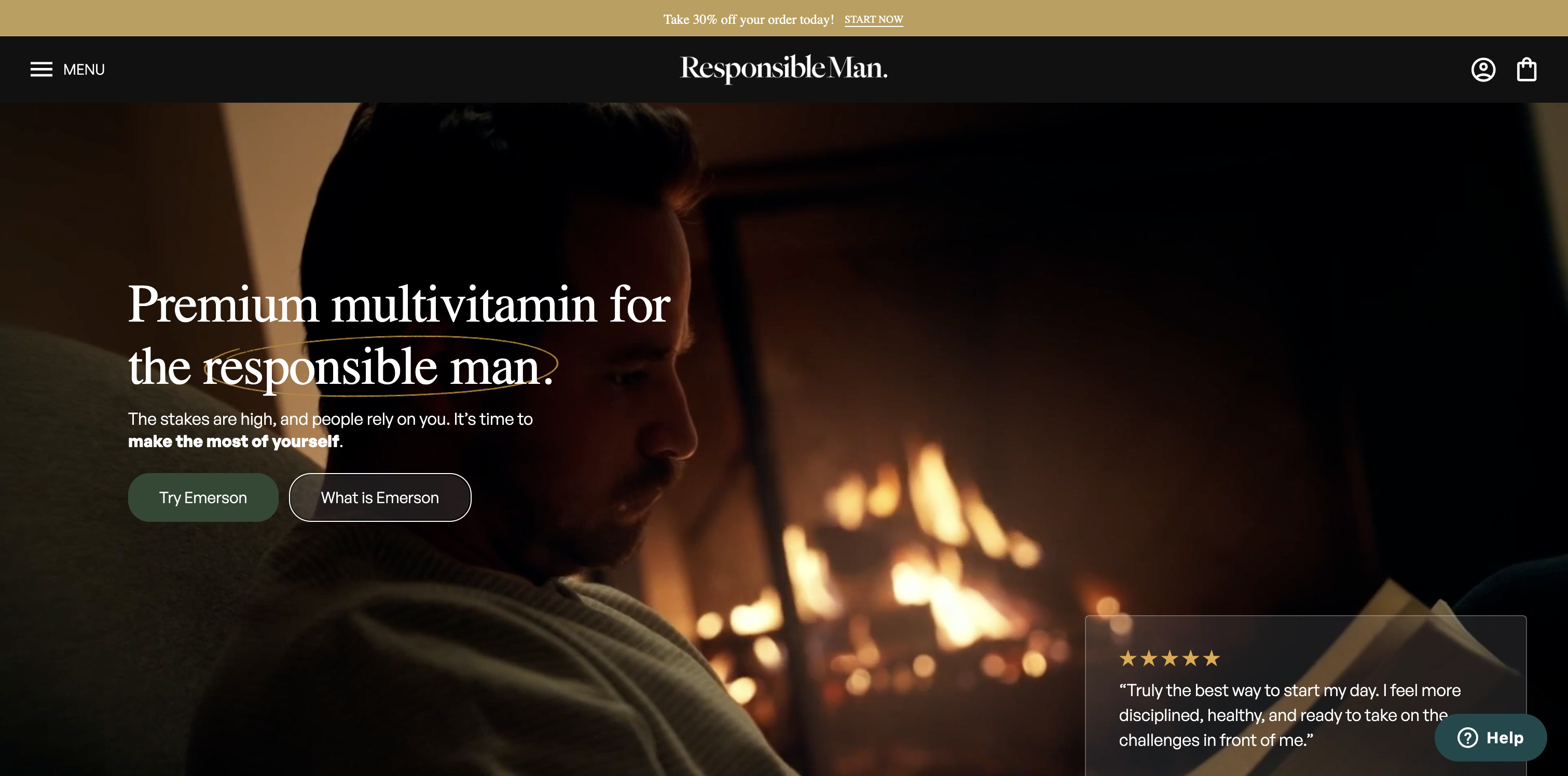Click the 30% off promo banner text
1568x776 pixels.
749,20
